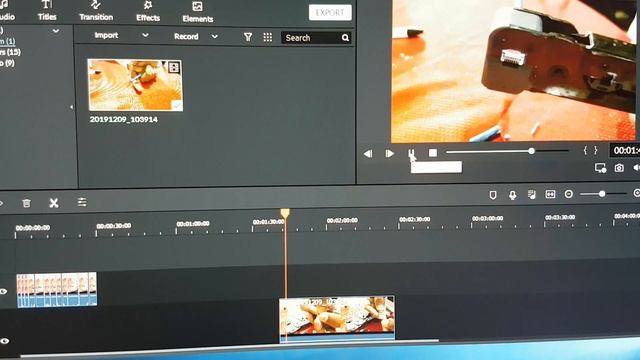This screenshot has height=360, width=640.
Task: Click the 00:02:00:00 ruler mark
Action: 342,220
